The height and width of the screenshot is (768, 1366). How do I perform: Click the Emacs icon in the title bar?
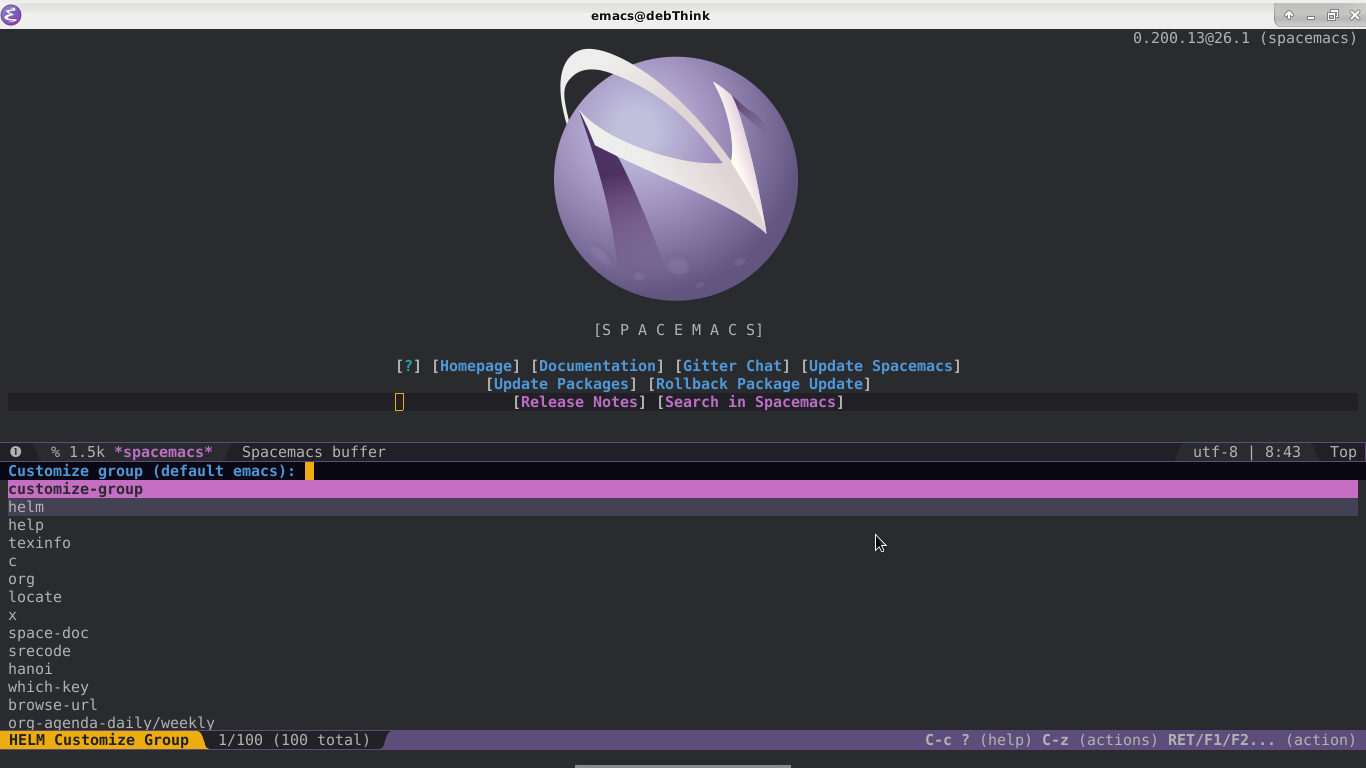11,15
